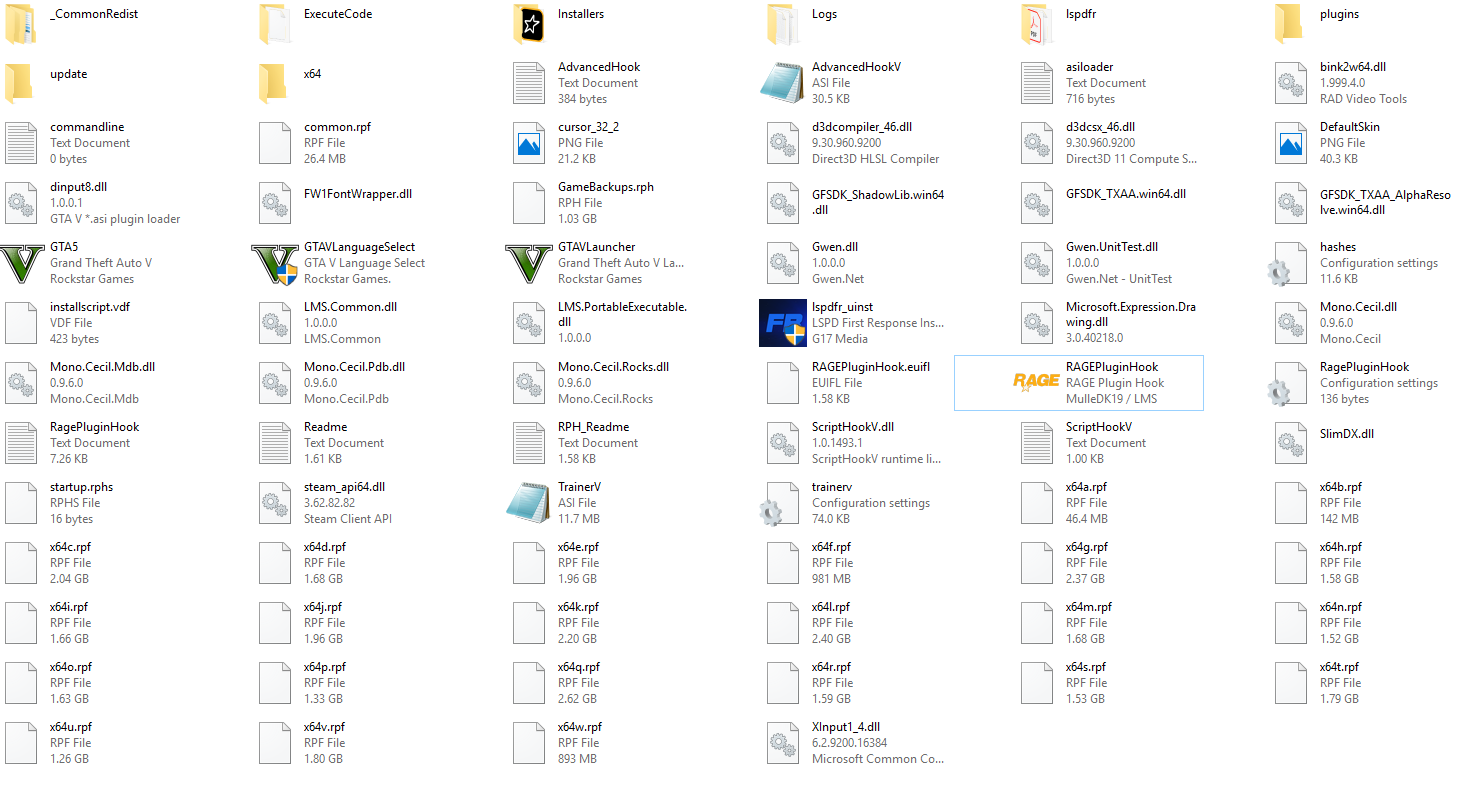Select the GTAVLauncher application icon
Viewport: 1471px width, 785px height.
coord(528,263)
